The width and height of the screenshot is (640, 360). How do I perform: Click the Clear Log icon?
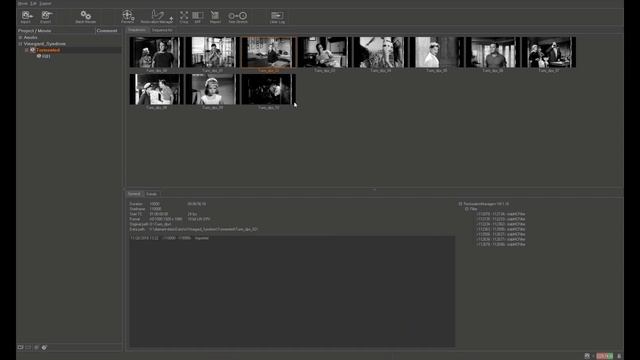(277, 16)
